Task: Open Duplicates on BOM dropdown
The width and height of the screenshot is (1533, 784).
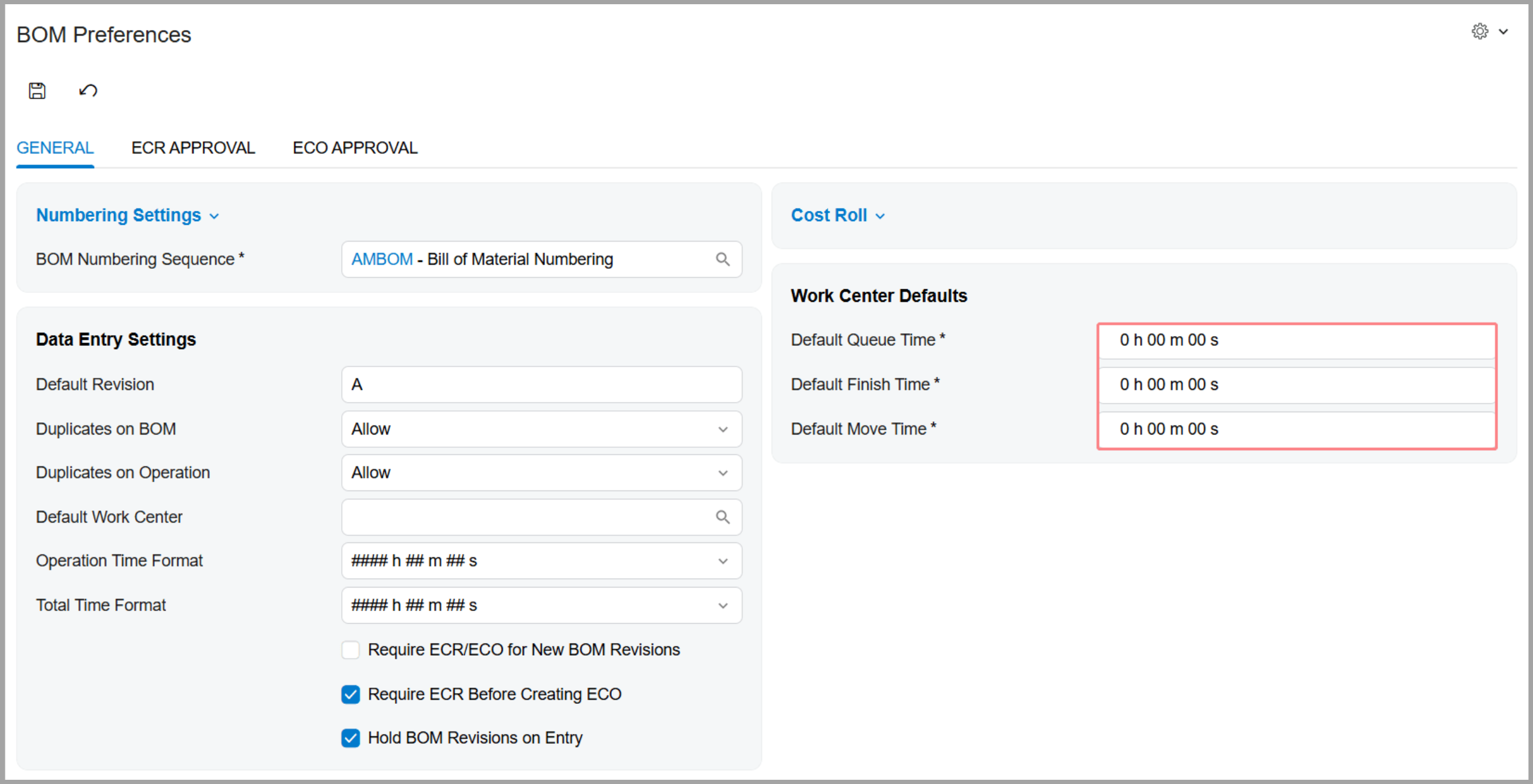Action: 541,429
